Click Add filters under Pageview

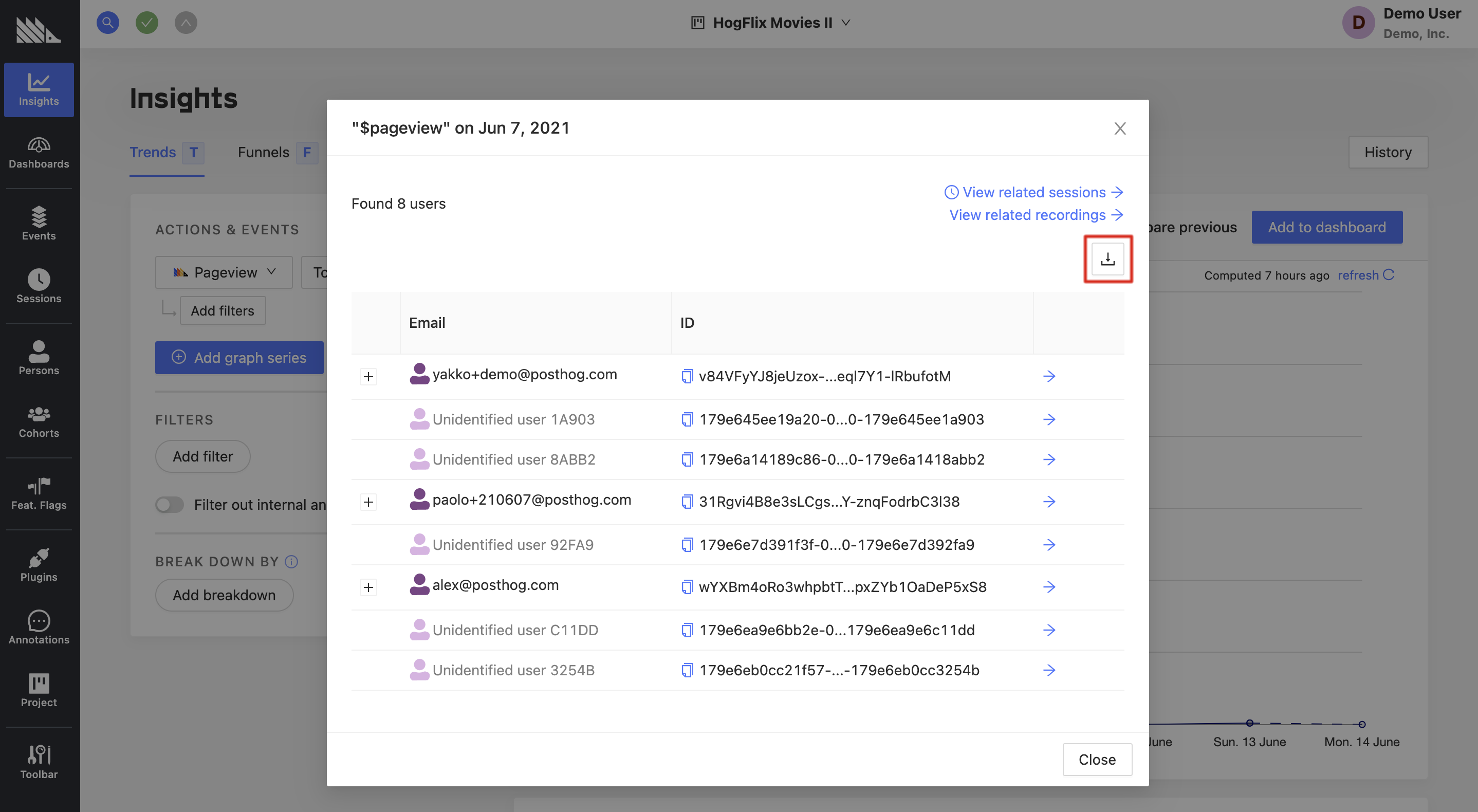coord(223,310)
